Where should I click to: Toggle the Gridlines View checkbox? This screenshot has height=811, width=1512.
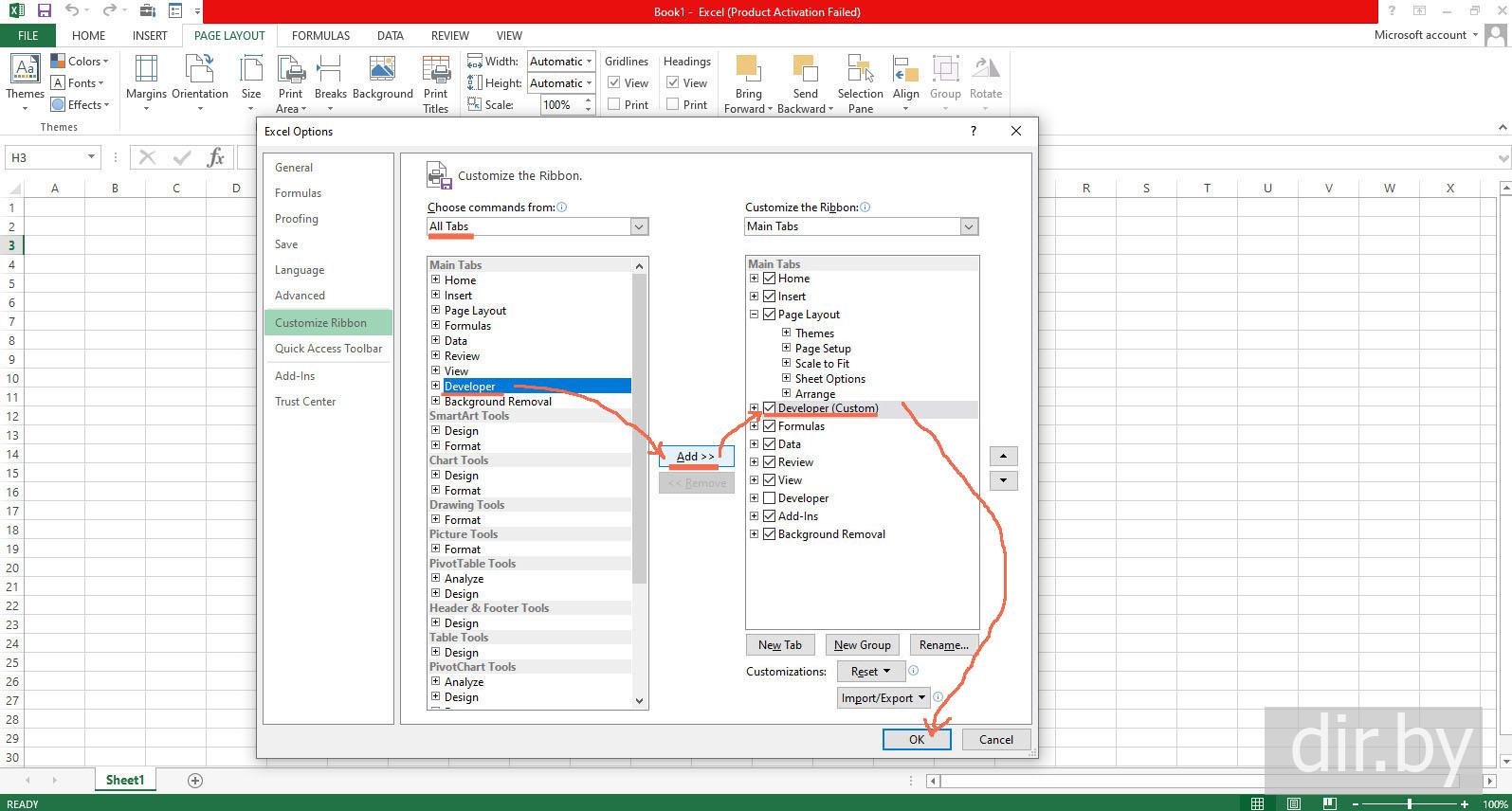coord(614,83)
